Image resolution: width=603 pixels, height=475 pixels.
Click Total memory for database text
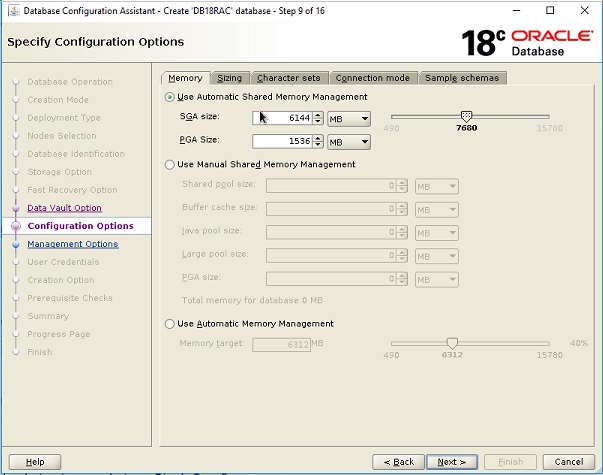(x=252, y=300)
